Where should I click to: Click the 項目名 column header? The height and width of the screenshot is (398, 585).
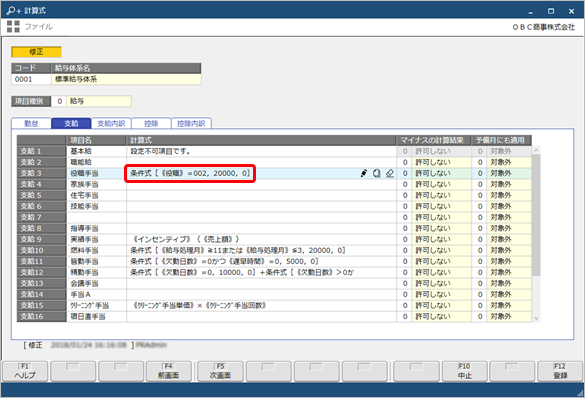coord(96,140)
